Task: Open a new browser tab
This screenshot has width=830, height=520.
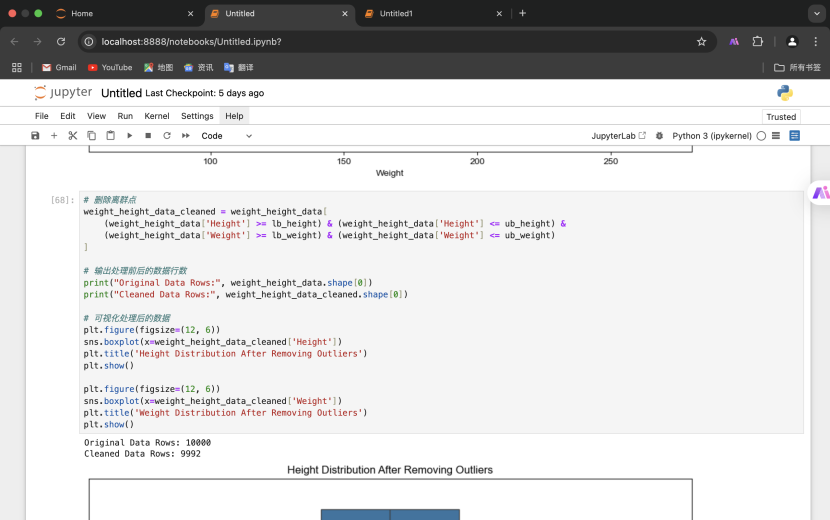Action: pos(522,13)
